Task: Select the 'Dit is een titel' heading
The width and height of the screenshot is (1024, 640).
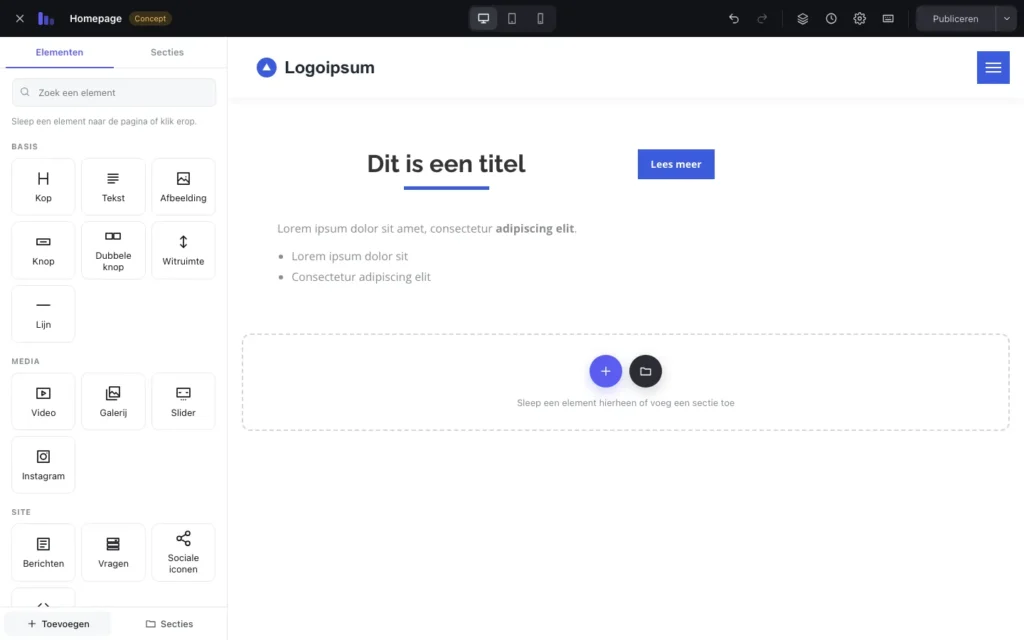Action: pyautogui.click(x=446, y=164)
